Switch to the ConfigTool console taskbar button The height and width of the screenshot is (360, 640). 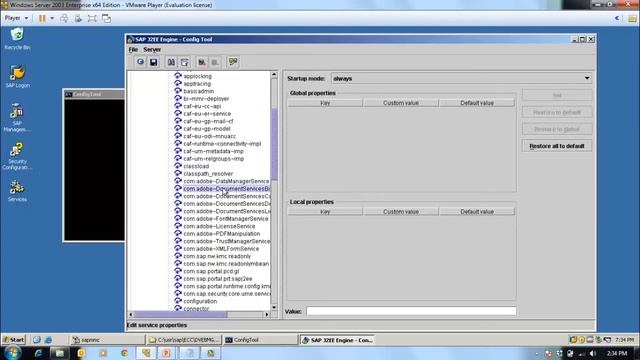(260, 340)
